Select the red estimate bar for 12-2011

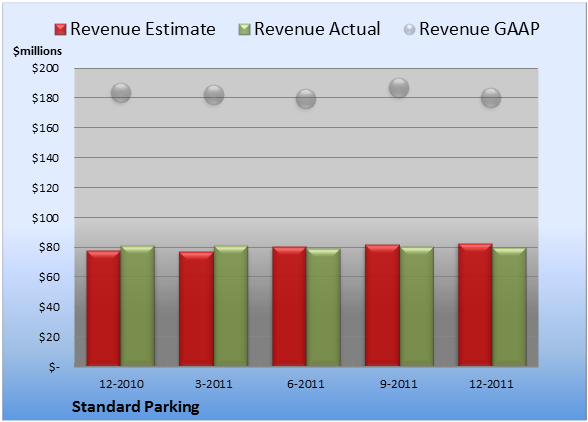tap(475, 305)
